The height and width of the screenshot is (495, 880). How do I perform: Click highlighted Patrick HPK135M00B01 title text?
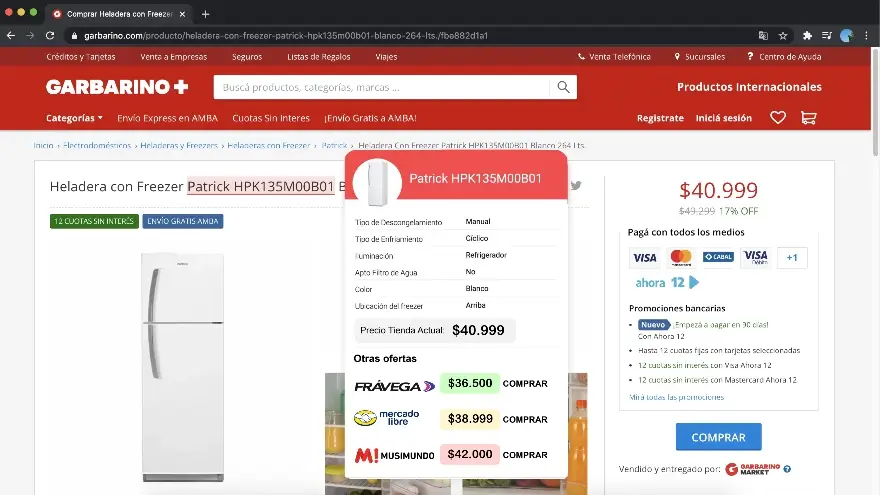[x=261, y=186]
